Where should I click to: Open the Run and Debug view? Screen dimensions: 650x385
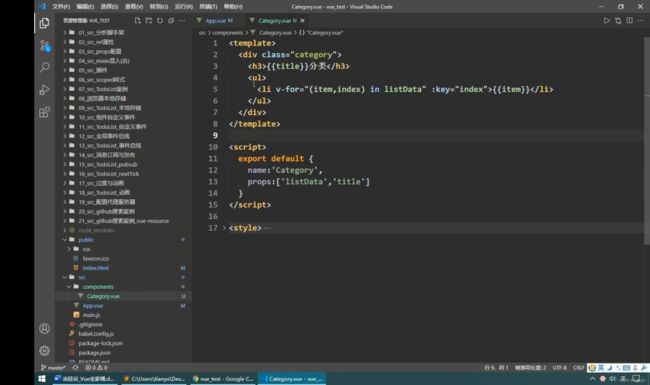pyautogui.click(x=44, y=90)
